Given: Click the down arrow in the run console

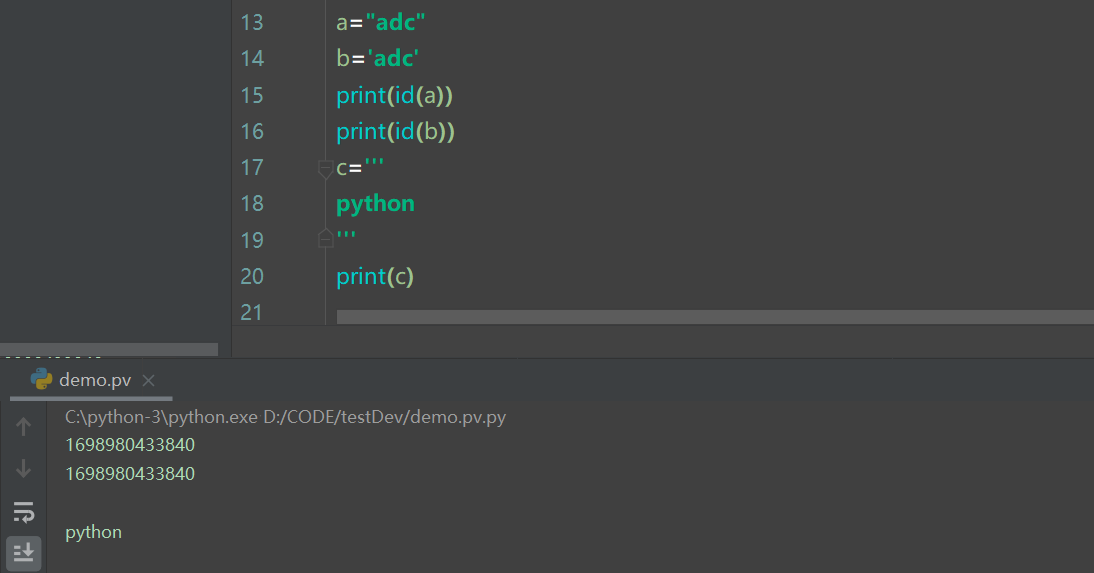Looking at the screenshot, I should pos(24,468).
